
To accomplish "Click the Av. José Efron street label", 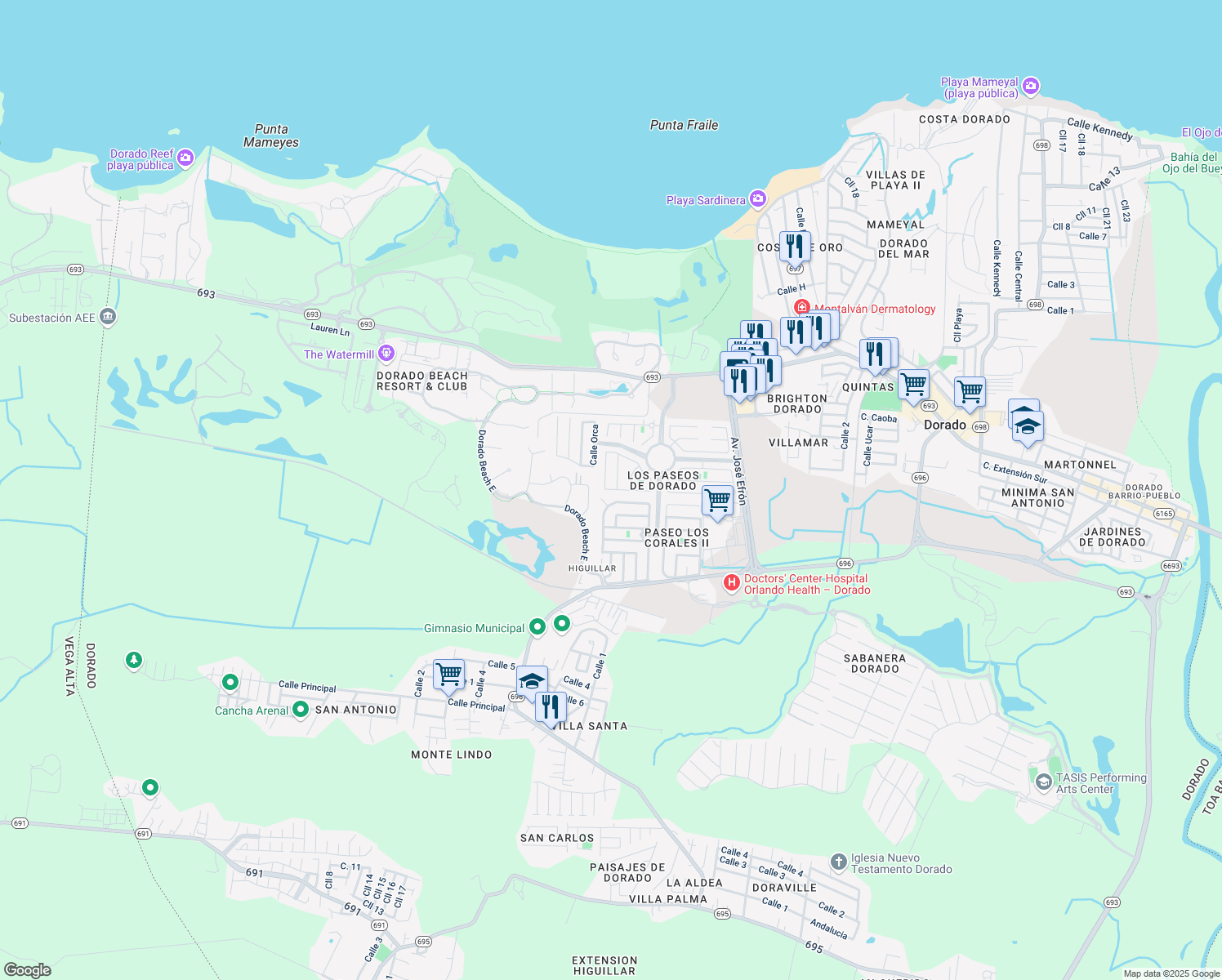I will [x=738, y=471].
